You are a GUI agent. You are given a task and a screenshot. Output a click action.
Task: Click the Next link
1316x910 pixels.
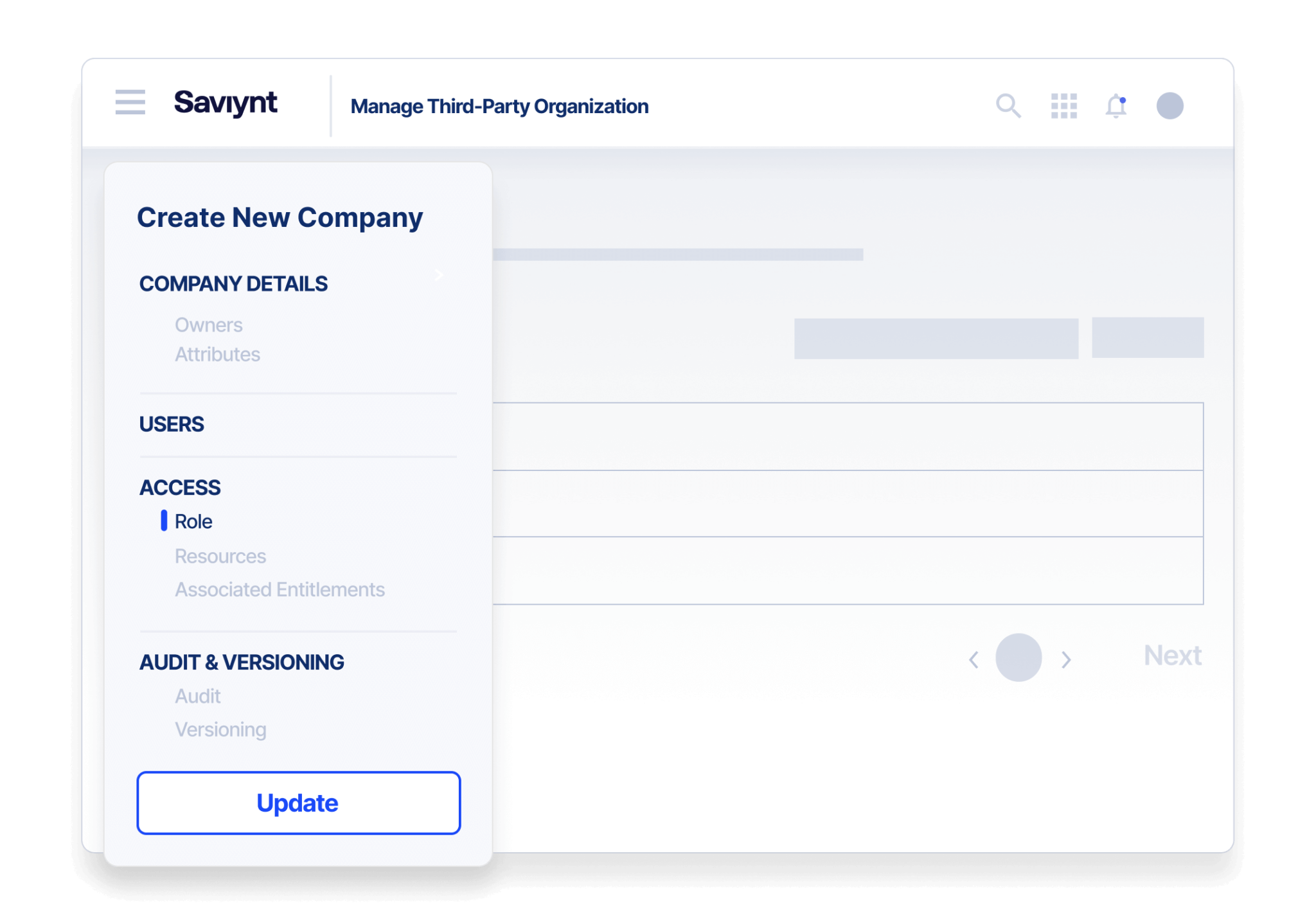[x=1172, y=656]
